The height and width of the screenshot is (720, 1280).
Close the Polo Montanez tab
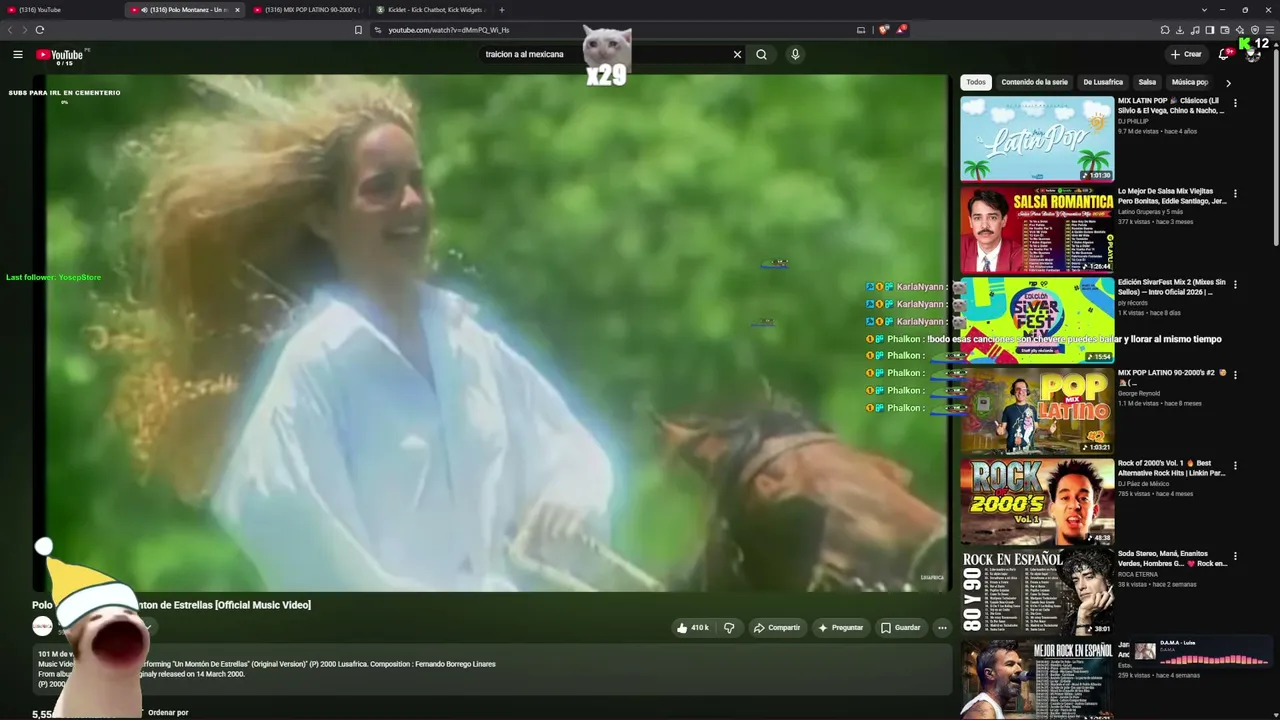237,10
